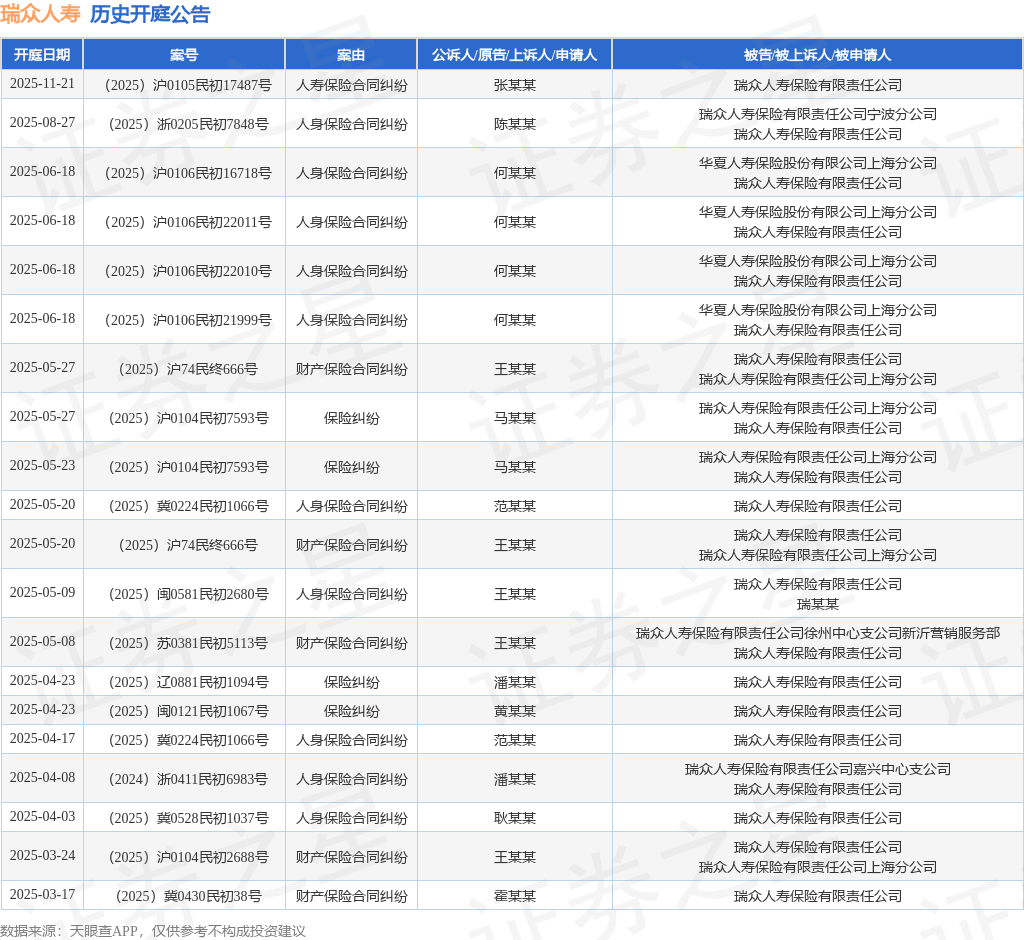Select the 开庭日期 column header
1024x940 pixels.
click(42, 55)
